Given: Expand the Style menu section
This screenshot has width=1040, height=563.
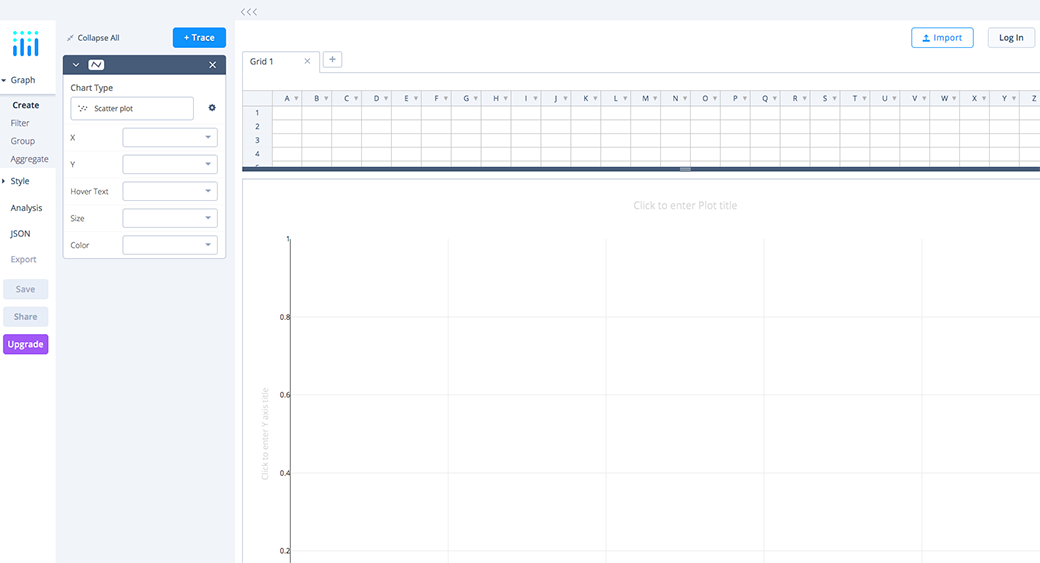Looking at the screenshot, I should [x=20, y=181].
